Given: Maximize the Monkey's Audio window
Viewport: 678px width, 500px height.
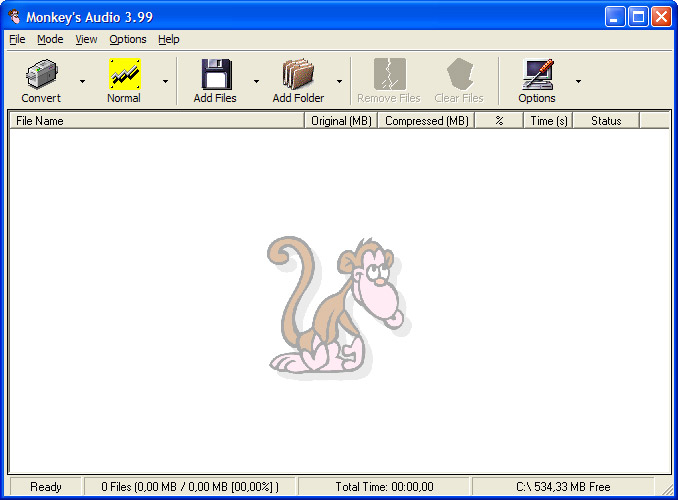Looking at the screenshot, I should 638,17.
